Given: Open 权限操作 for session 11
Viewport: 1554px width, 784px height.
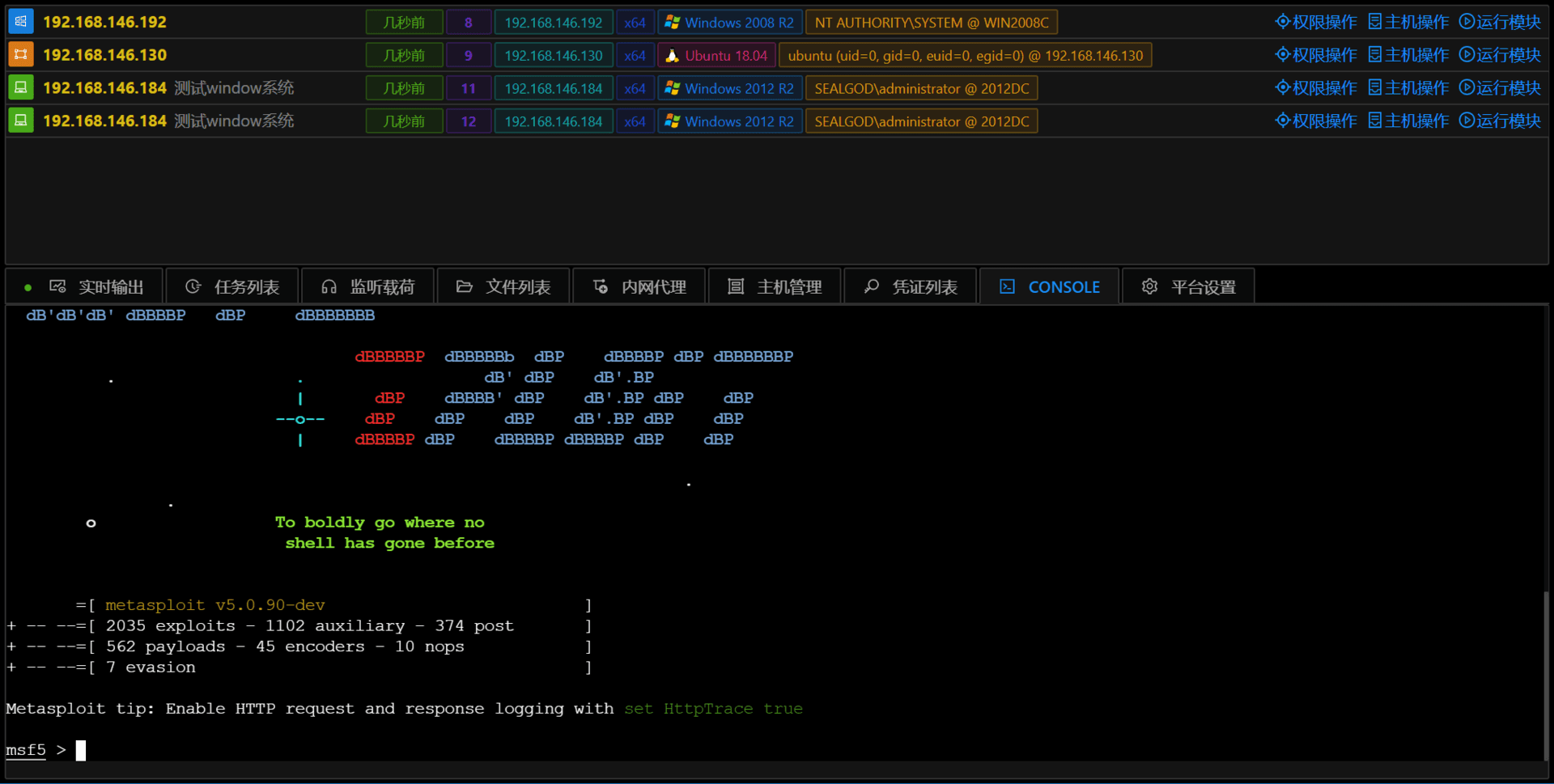Looking at the screenshot, I should click(x=1316, y=88).
